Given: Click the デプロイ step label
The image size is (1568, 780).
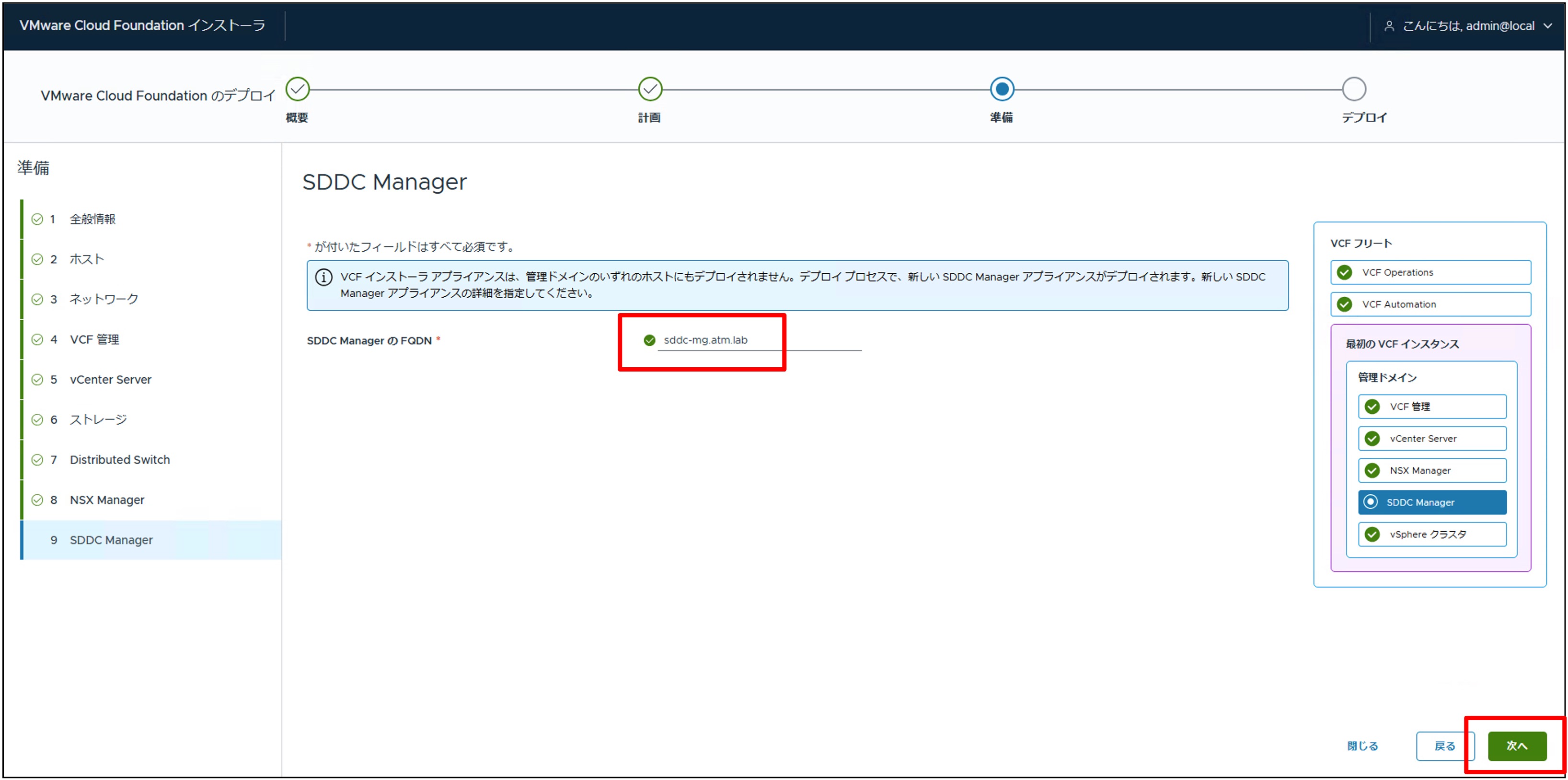Looking at the screenshot, I should tap(1365, 117).
